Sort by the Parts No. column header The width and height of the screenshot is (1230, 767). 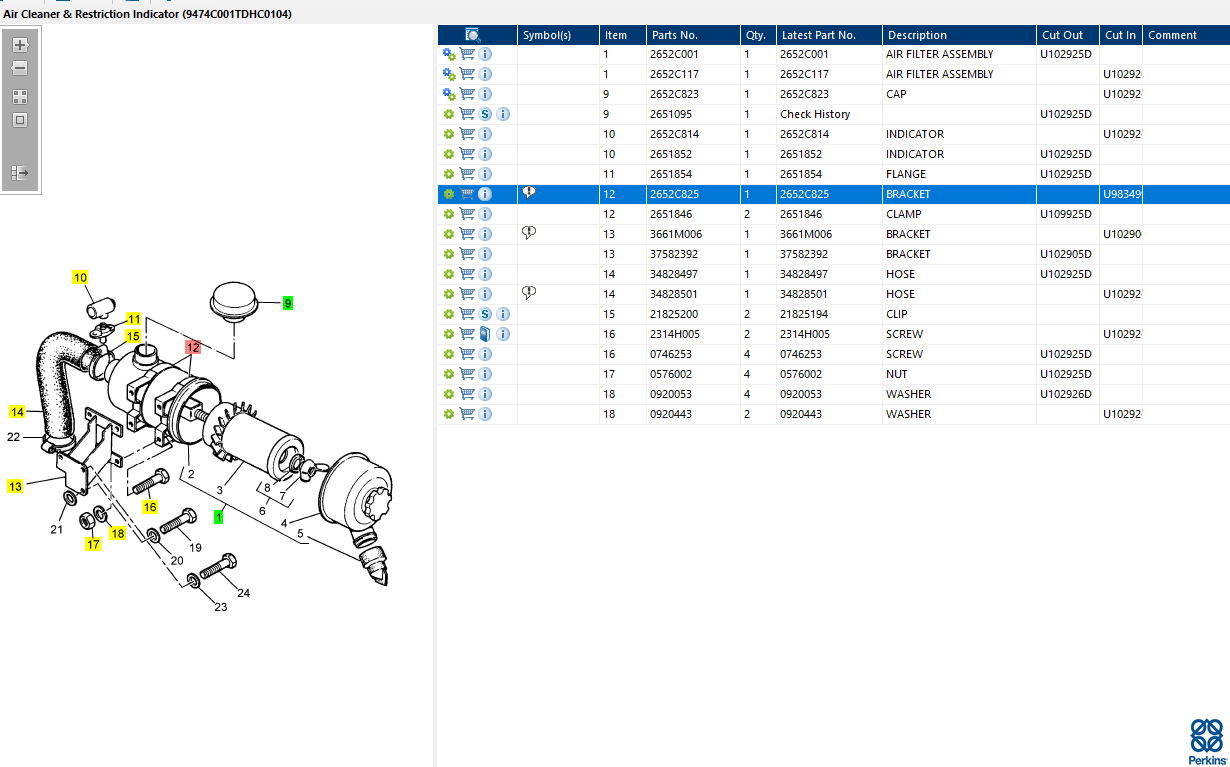(x=693, y=35)
